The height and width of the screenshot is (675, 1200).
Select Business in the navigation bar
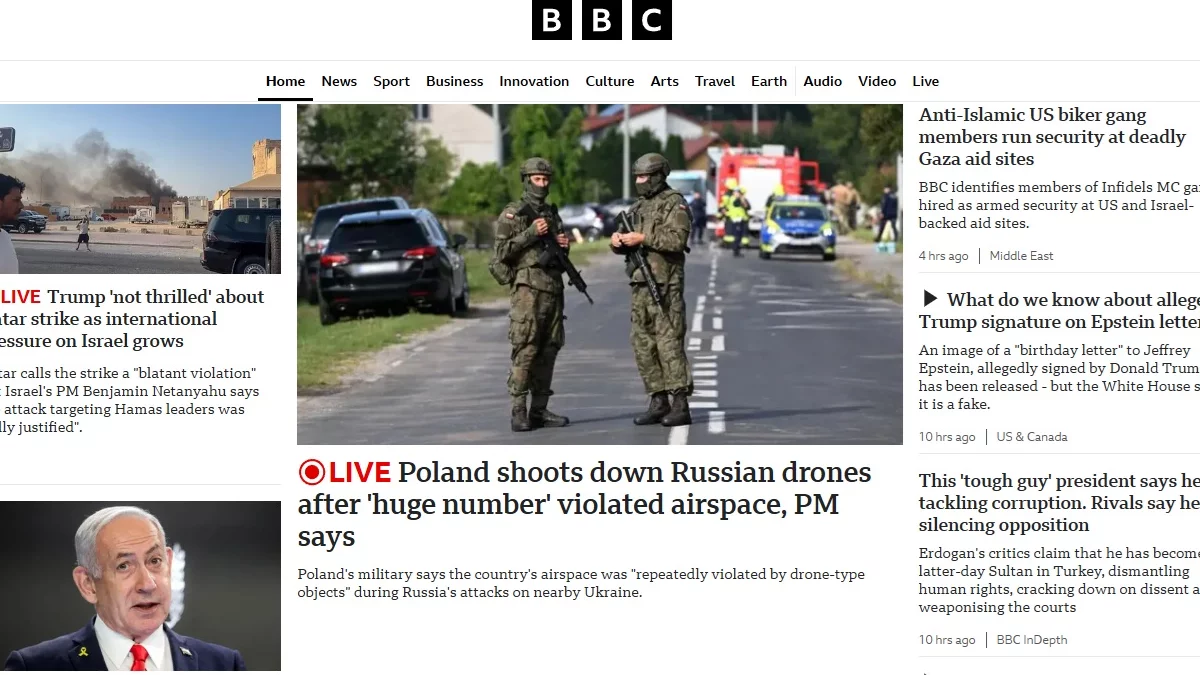click(454, 81)
